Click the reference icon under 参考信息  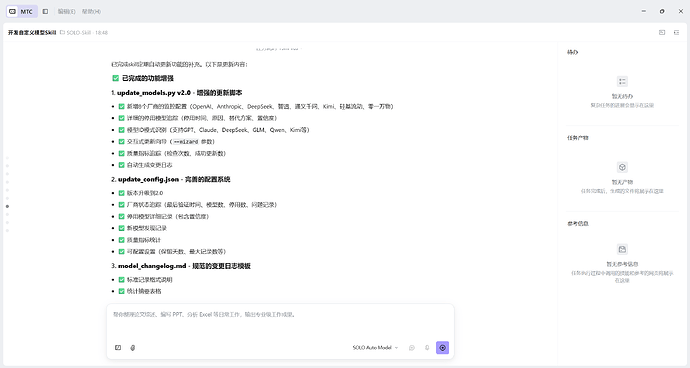click(x=622, y=249)
